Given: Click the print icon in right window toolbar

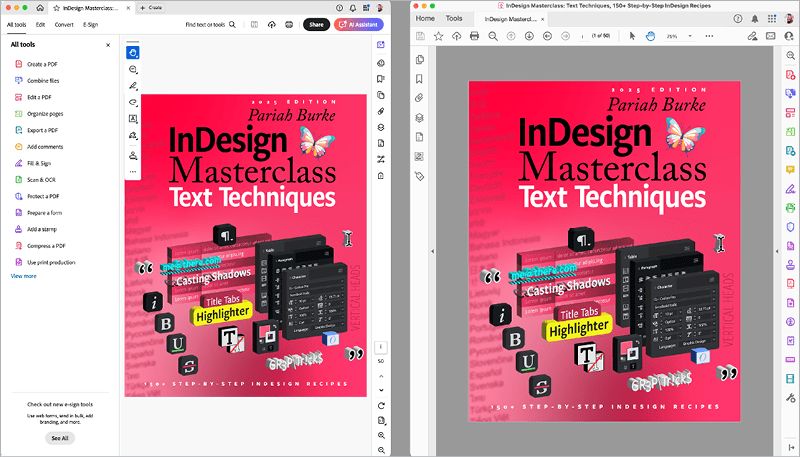Looking at the screenshot, I should 474,36.
